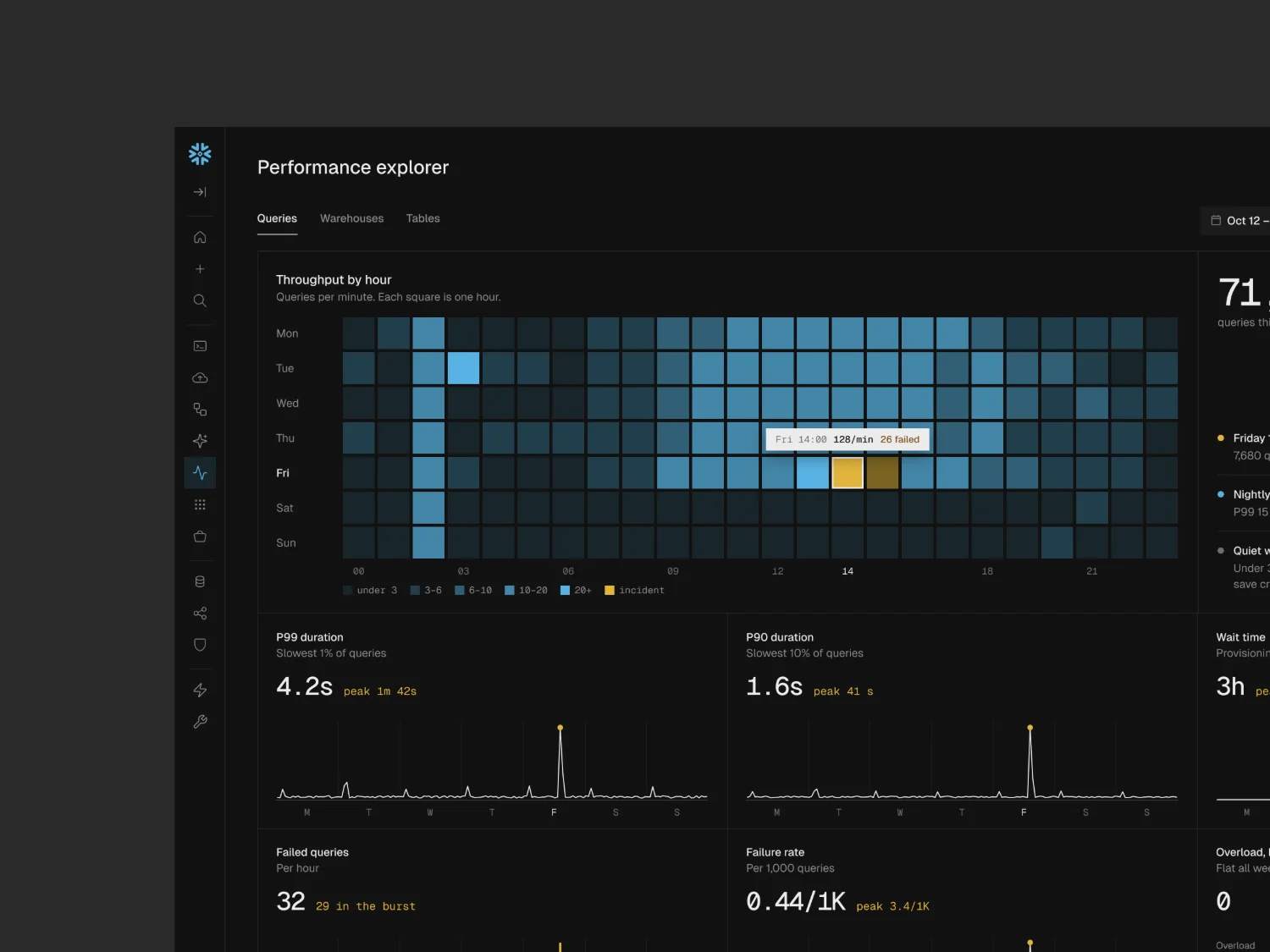
Task: Click the 'peak 1m 42s' label
Action: click(380, 691)
